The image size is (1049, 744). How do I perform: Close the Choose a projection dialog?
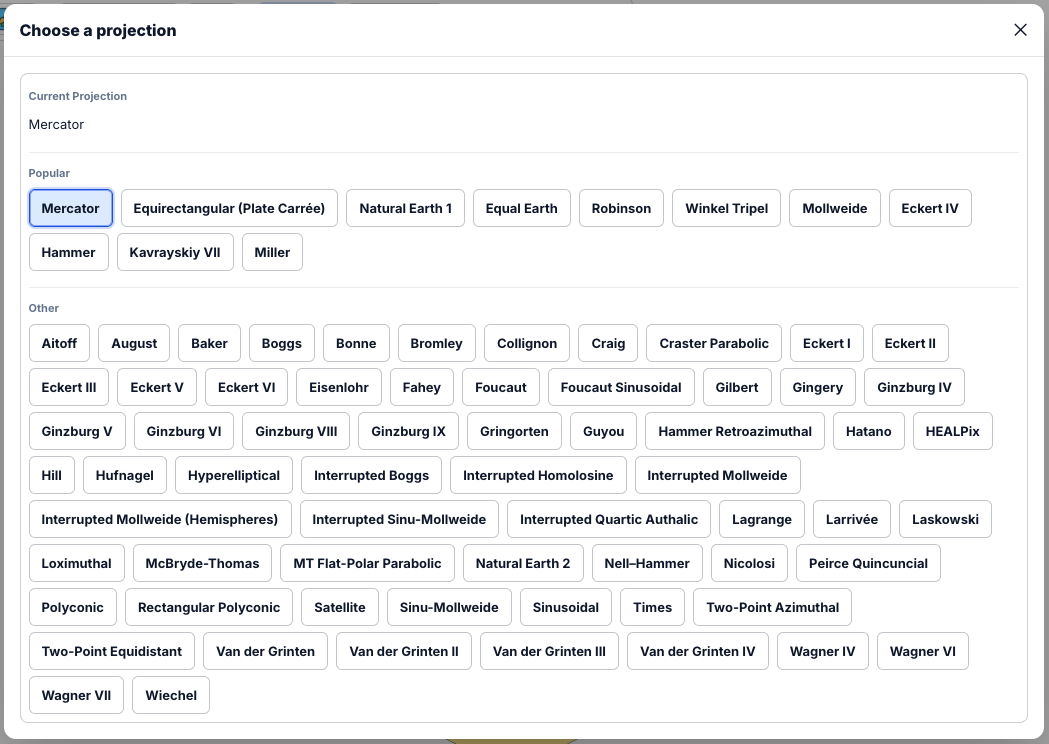[1020, 30]
